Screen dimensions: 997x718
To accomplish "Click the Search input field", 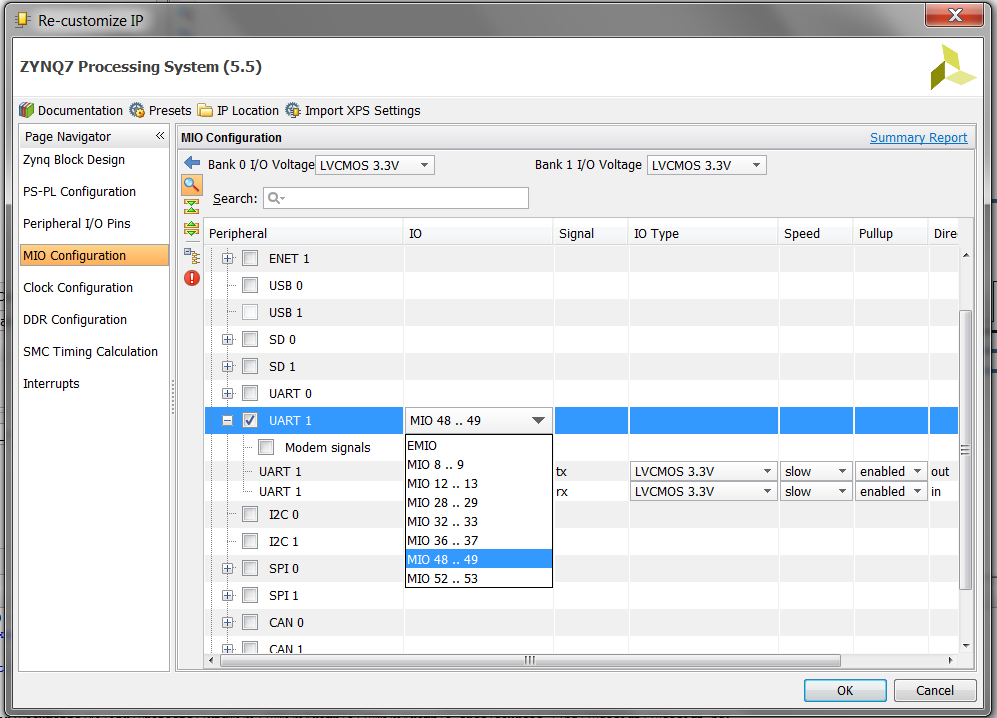I will (396, 198).
